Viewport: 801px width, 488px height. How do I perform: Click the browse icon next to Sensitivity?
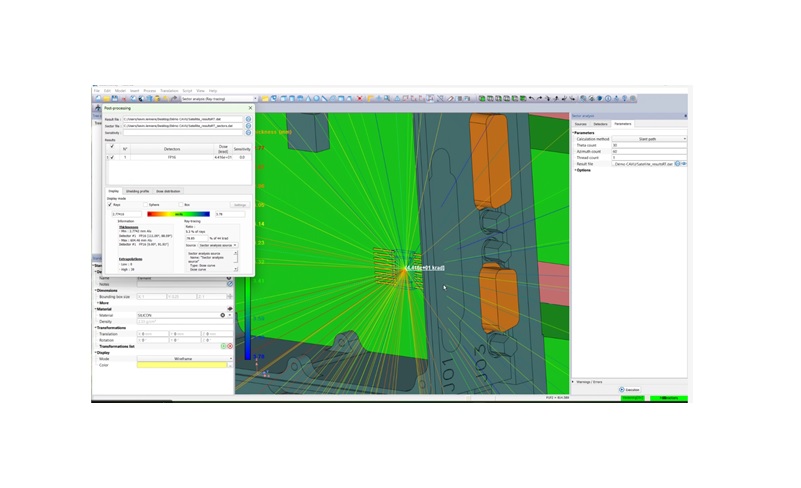[248, 132]
